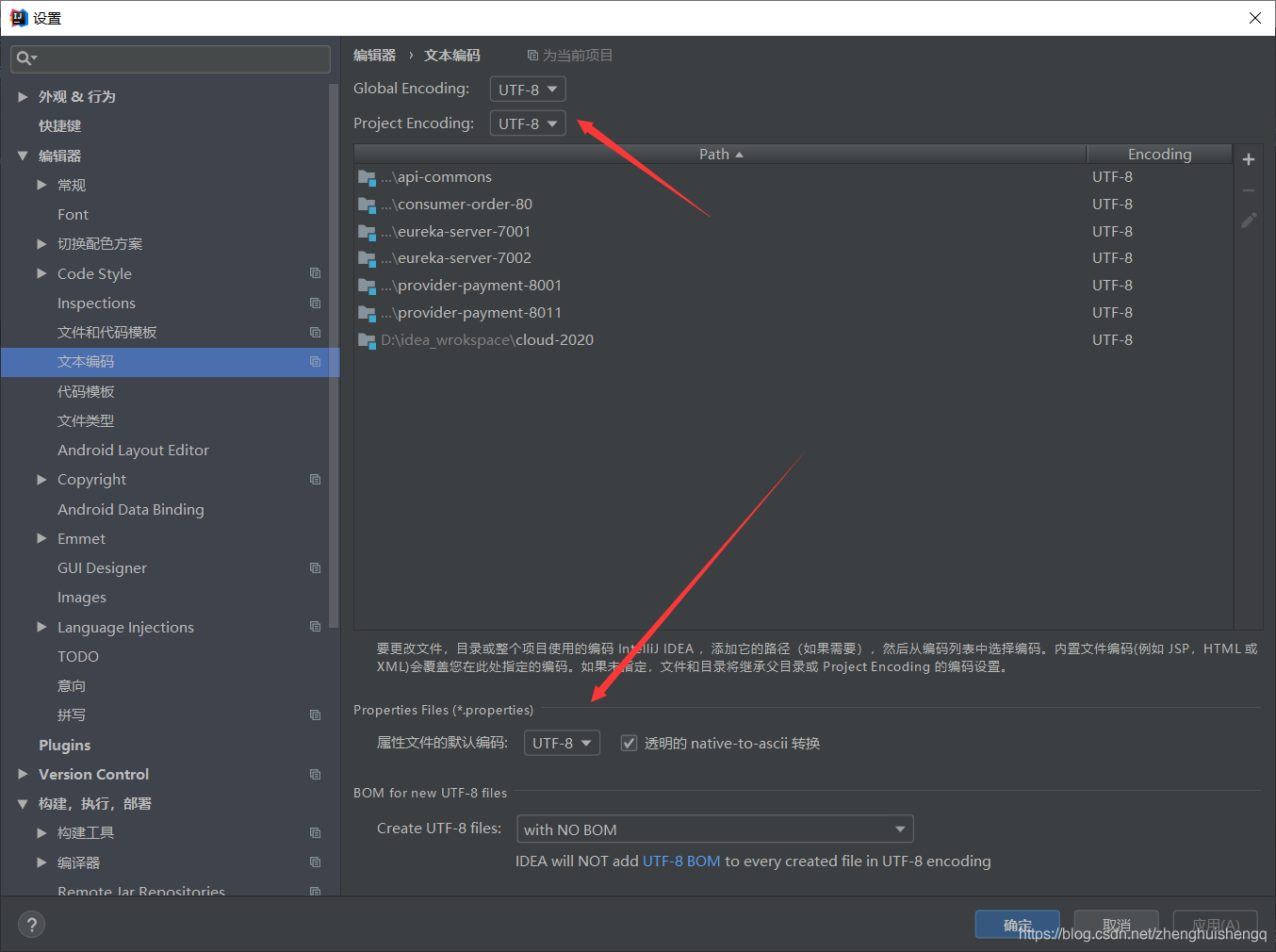Expand the Copyright tree node

[x=41, y=479]
